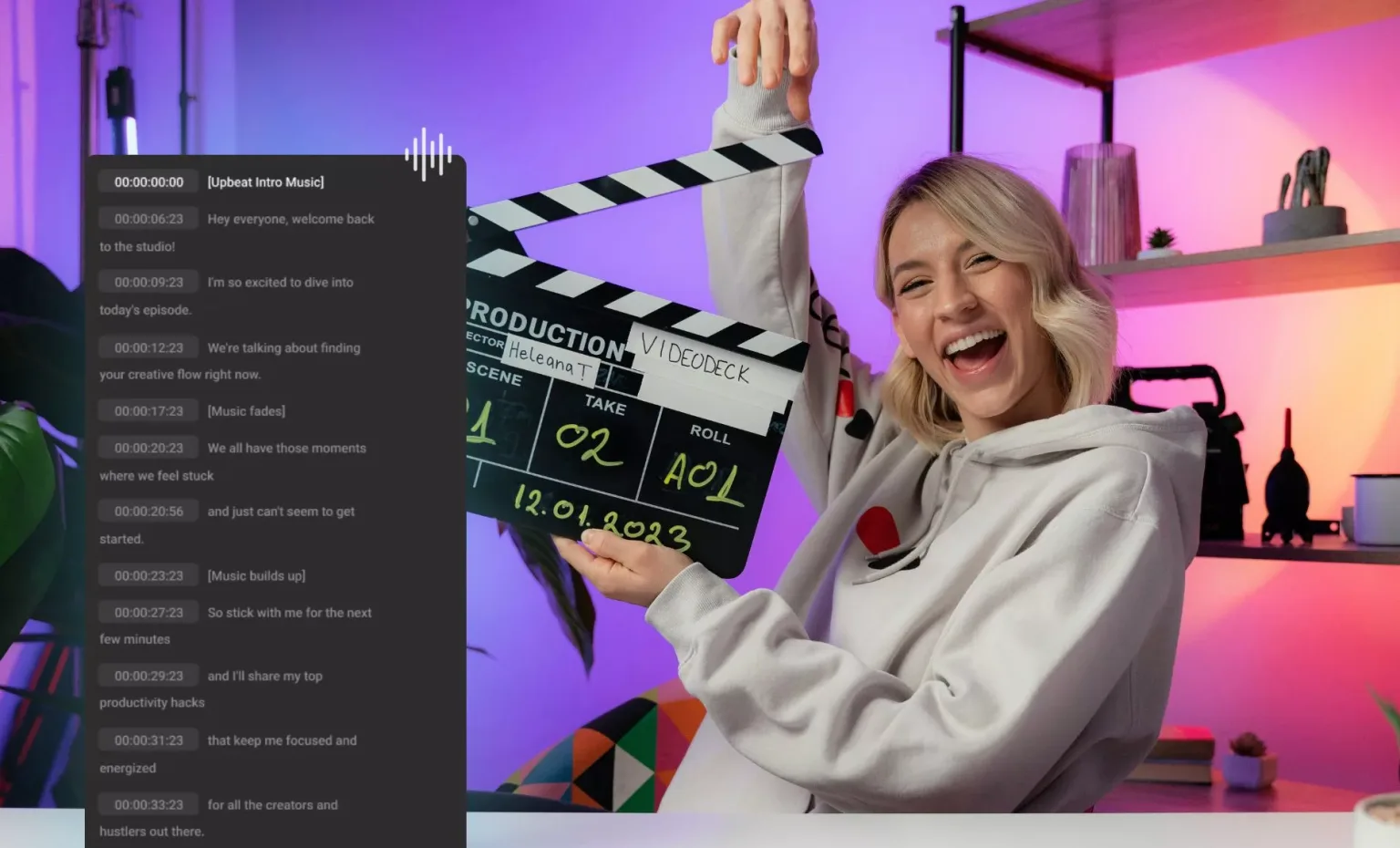Go to the 00:00:17:23 timestamp

(149, 411)
